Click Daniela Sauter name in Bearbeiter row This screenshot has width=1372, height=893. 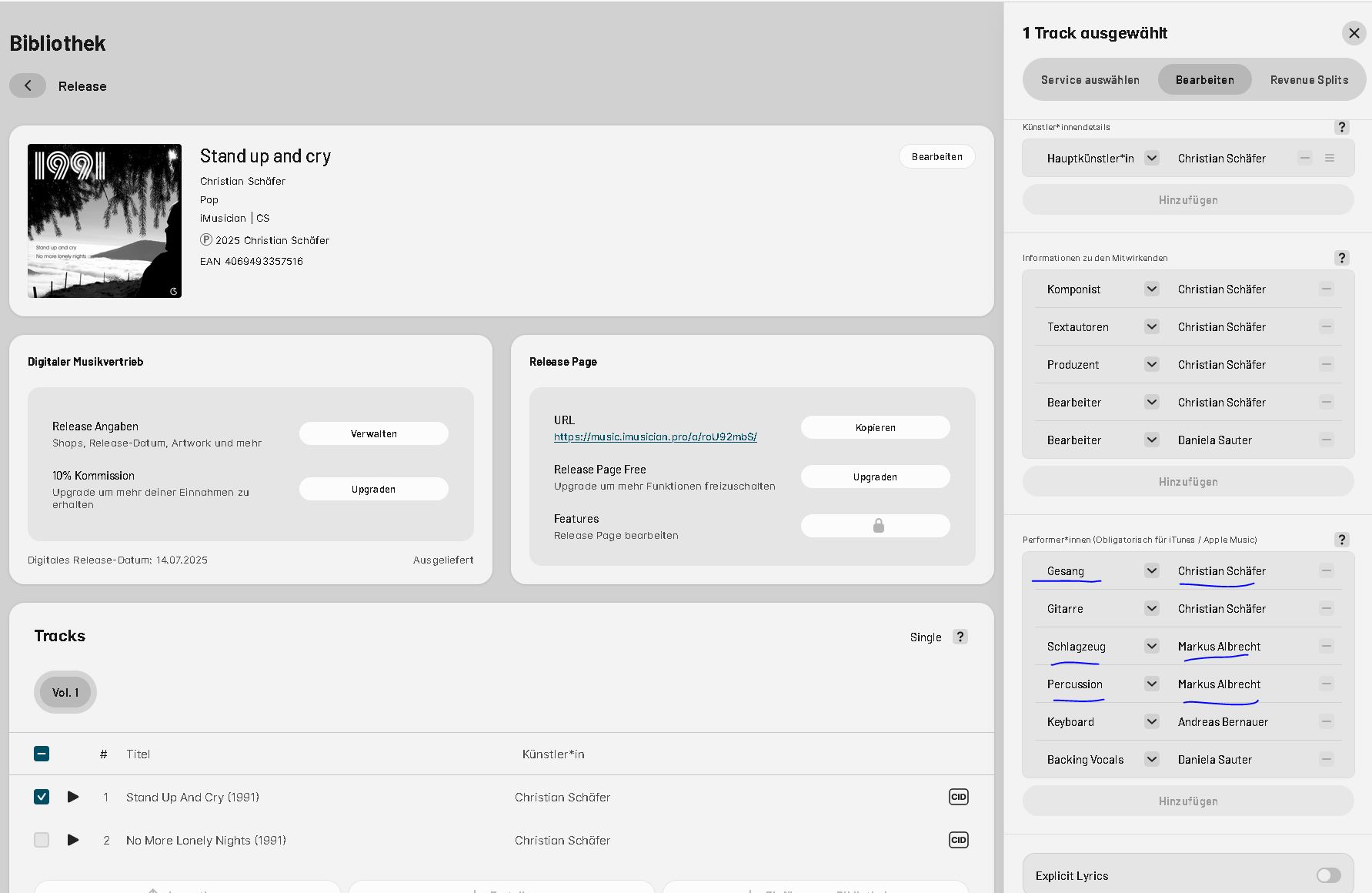[1215, 440]
